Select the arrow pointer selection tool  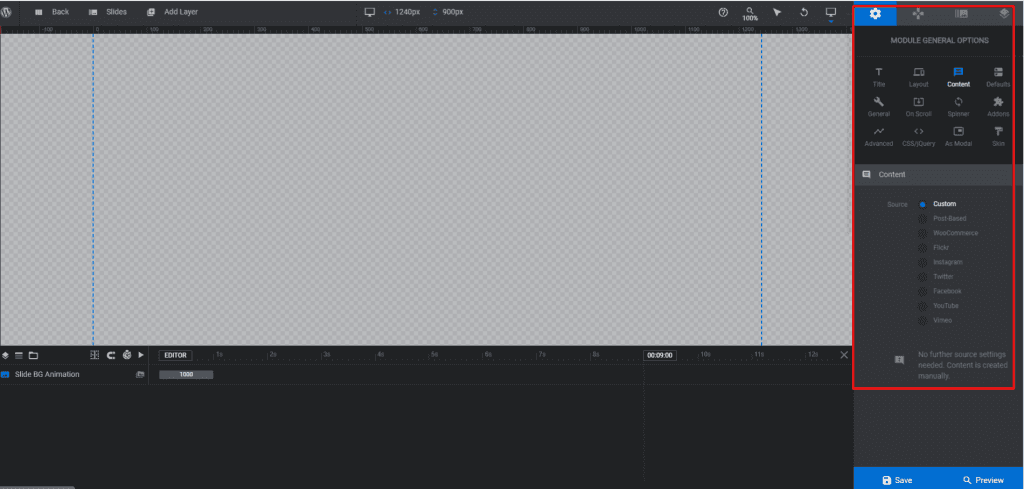click(x=777, y=12)
